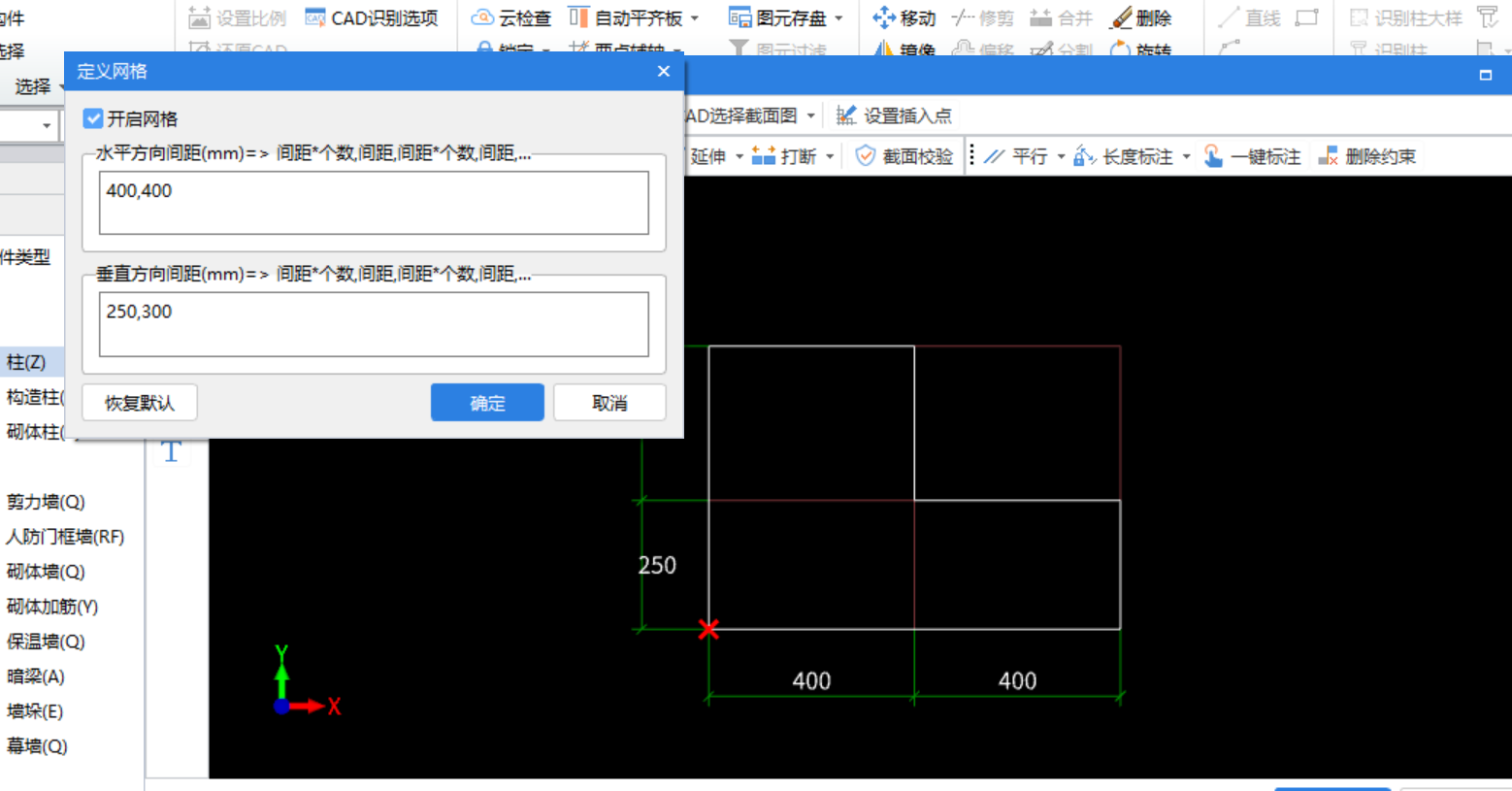The width and height of the screenshot is (1512, 791).
Task: Expand the 延伸 dropdown arrow
Action: pyautogui.click(x=740, y=156)
